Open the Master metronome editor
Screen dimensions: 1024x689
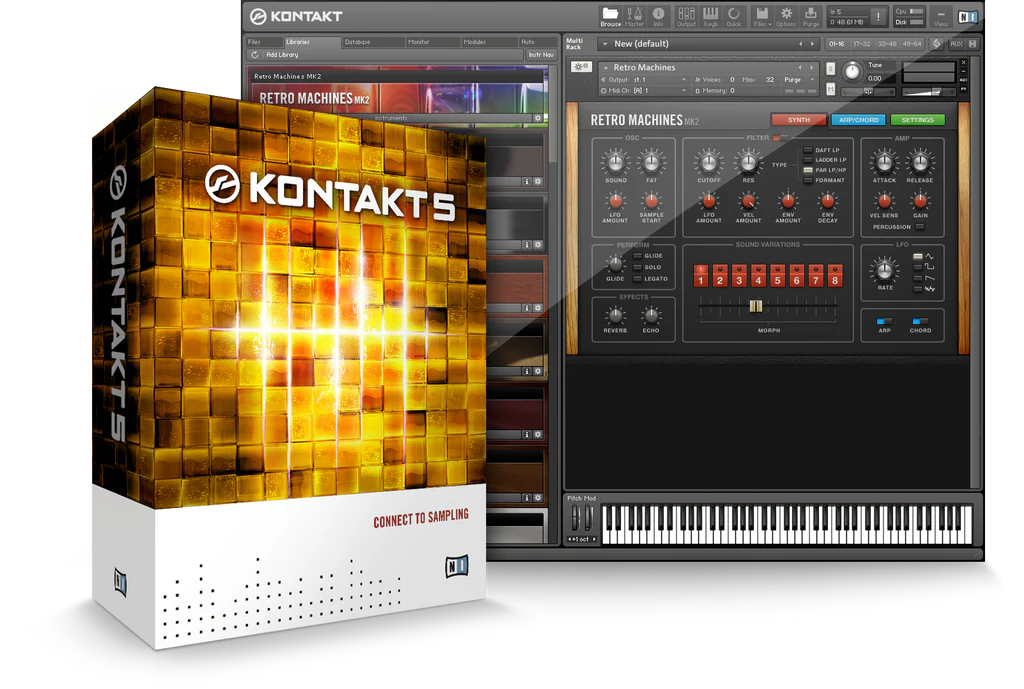pos(634,17)
